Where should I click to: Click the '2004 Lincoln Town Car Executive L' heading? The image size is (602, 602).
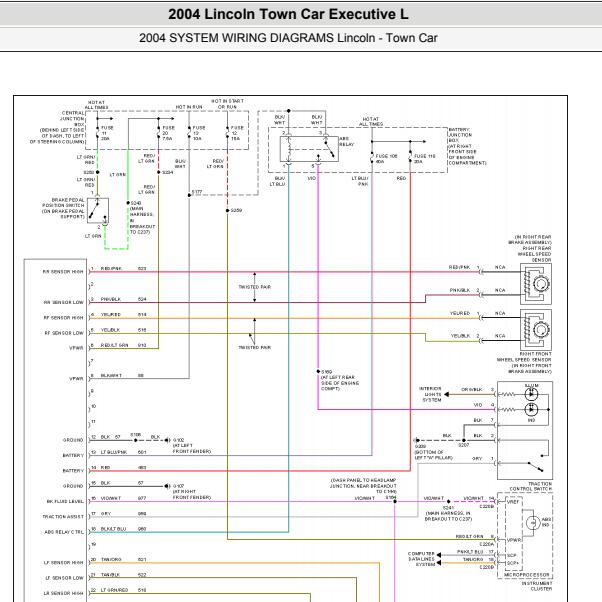coord(288,14)
